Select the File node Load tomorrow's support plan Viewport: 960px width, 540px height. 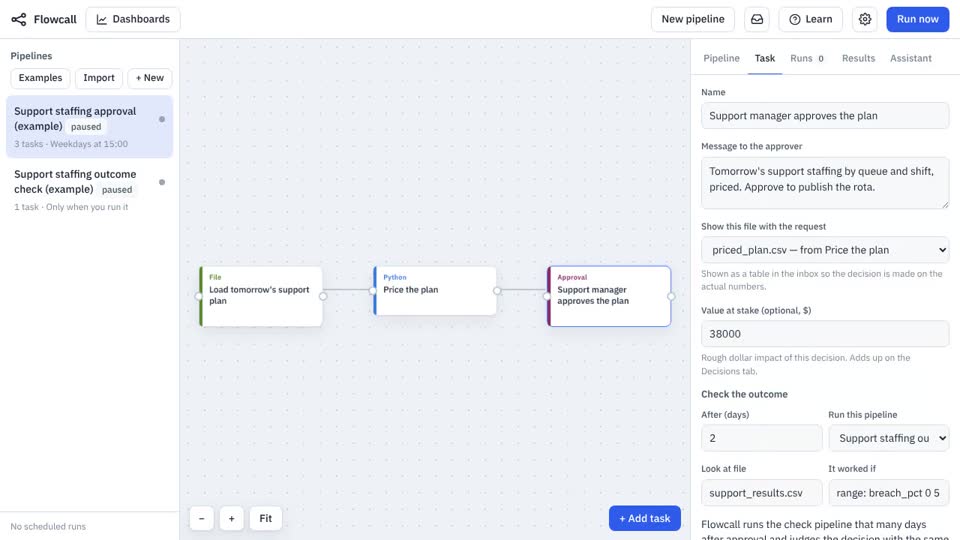(261, 296)
